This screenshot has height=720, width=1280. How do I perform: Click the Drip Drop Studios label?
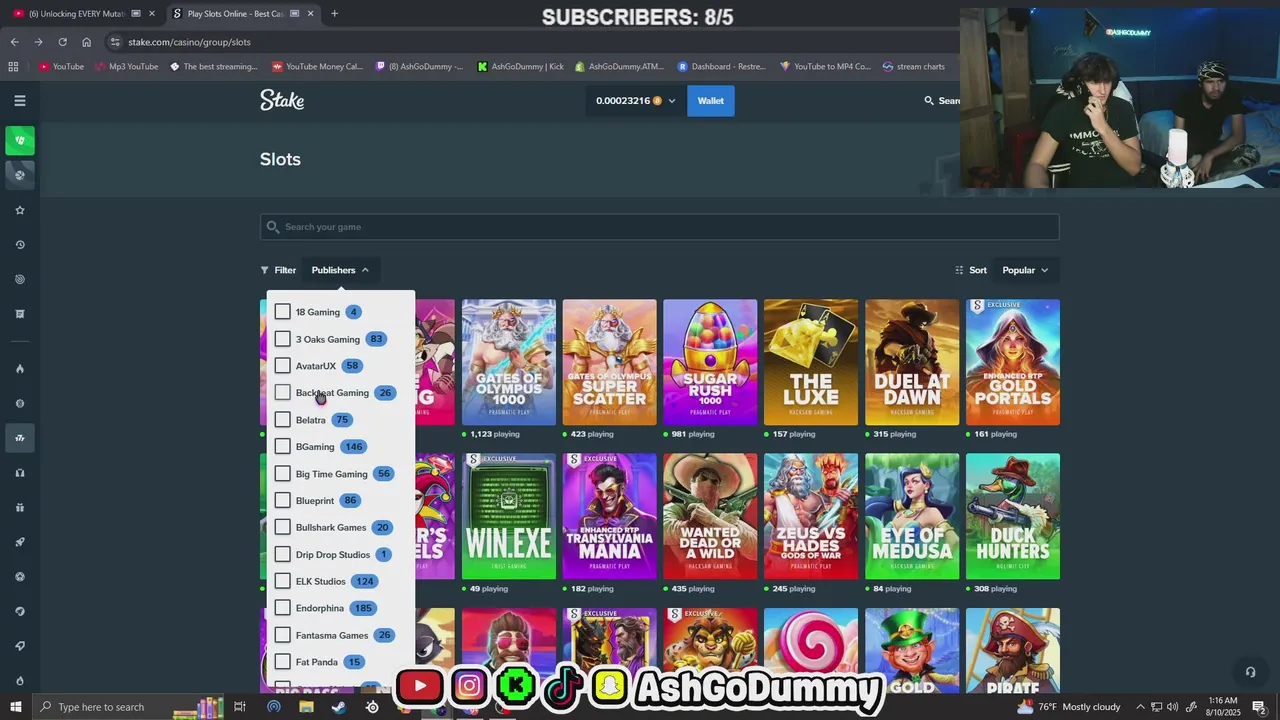click(x=333, y=555)
